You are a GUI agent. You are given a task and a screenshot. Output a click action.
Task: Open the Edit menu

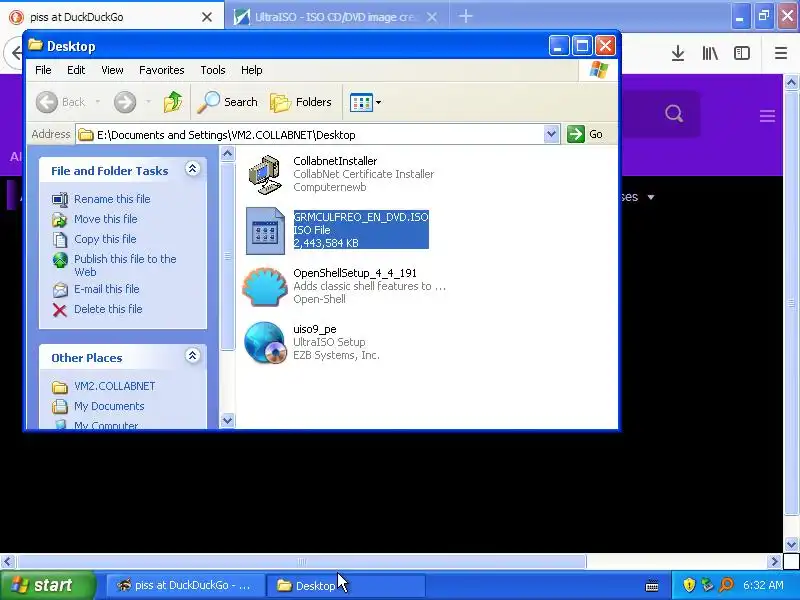pos(76,70)
